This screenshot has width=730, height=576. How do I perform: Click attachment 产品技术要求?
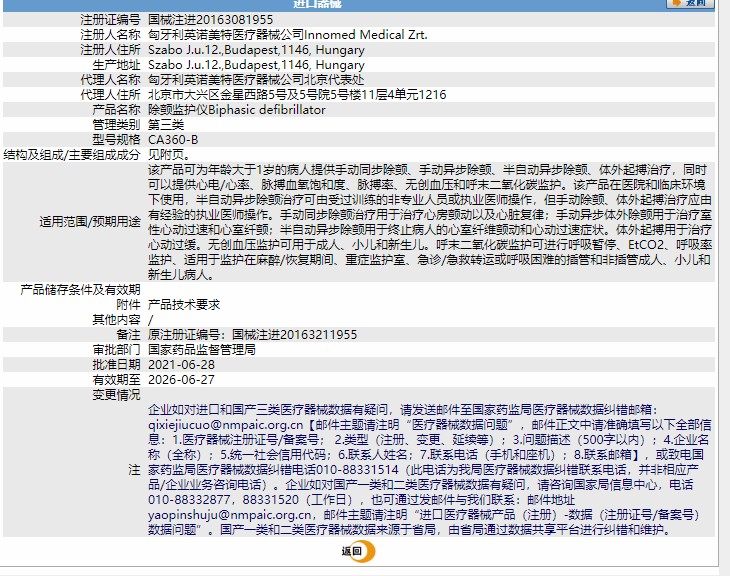184,305
